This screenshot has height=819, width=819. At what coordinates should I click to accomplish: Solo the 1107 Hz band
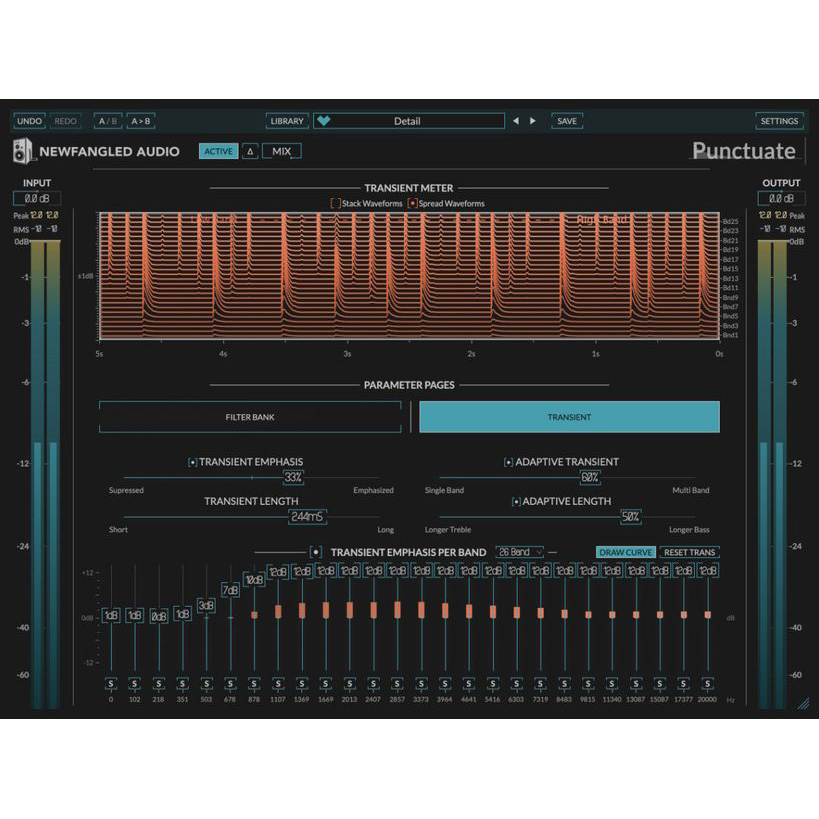(278, 684)
